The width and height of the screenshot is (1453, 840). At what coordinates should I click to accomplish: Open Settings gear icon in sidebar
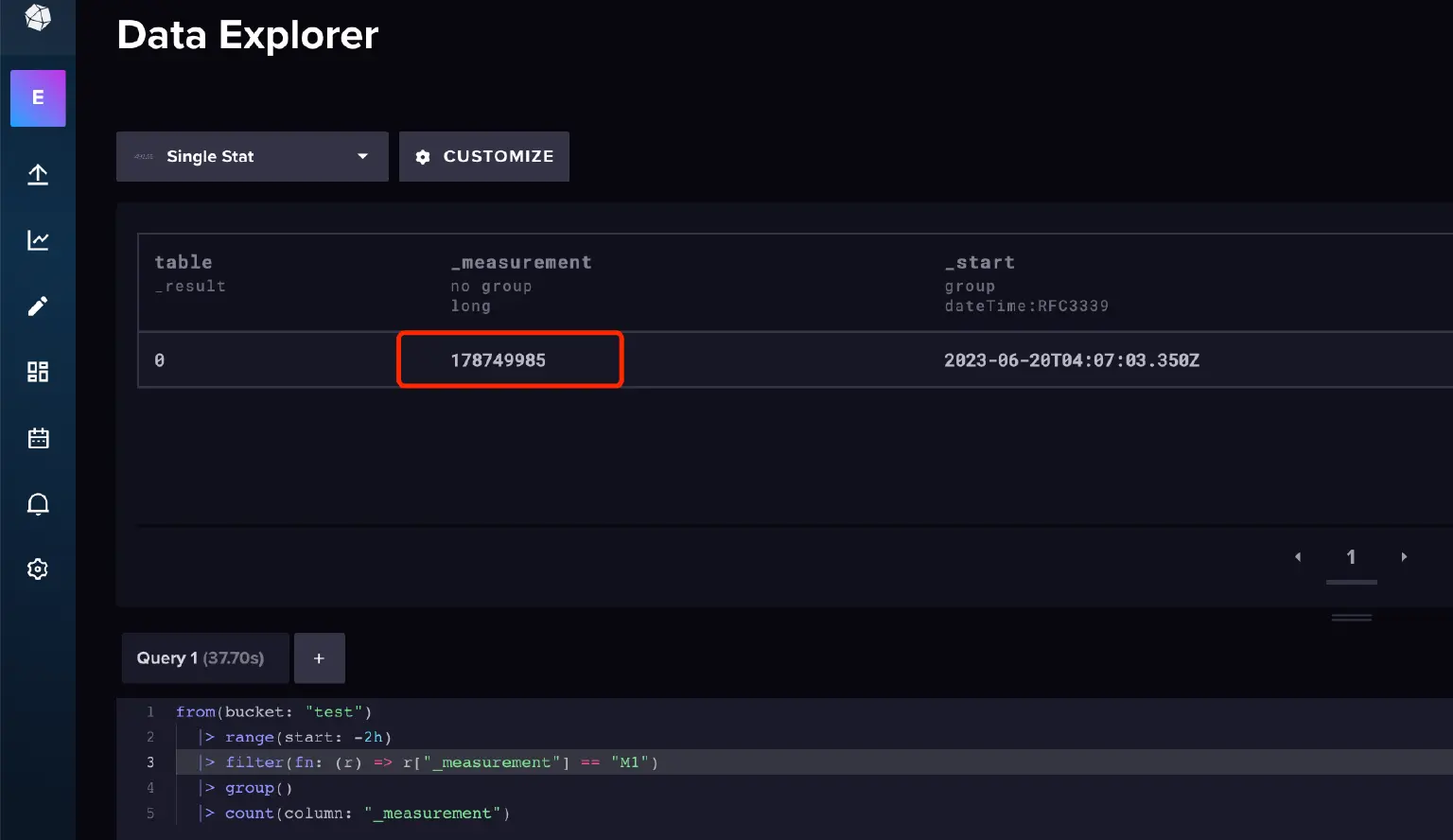[38, 569]
